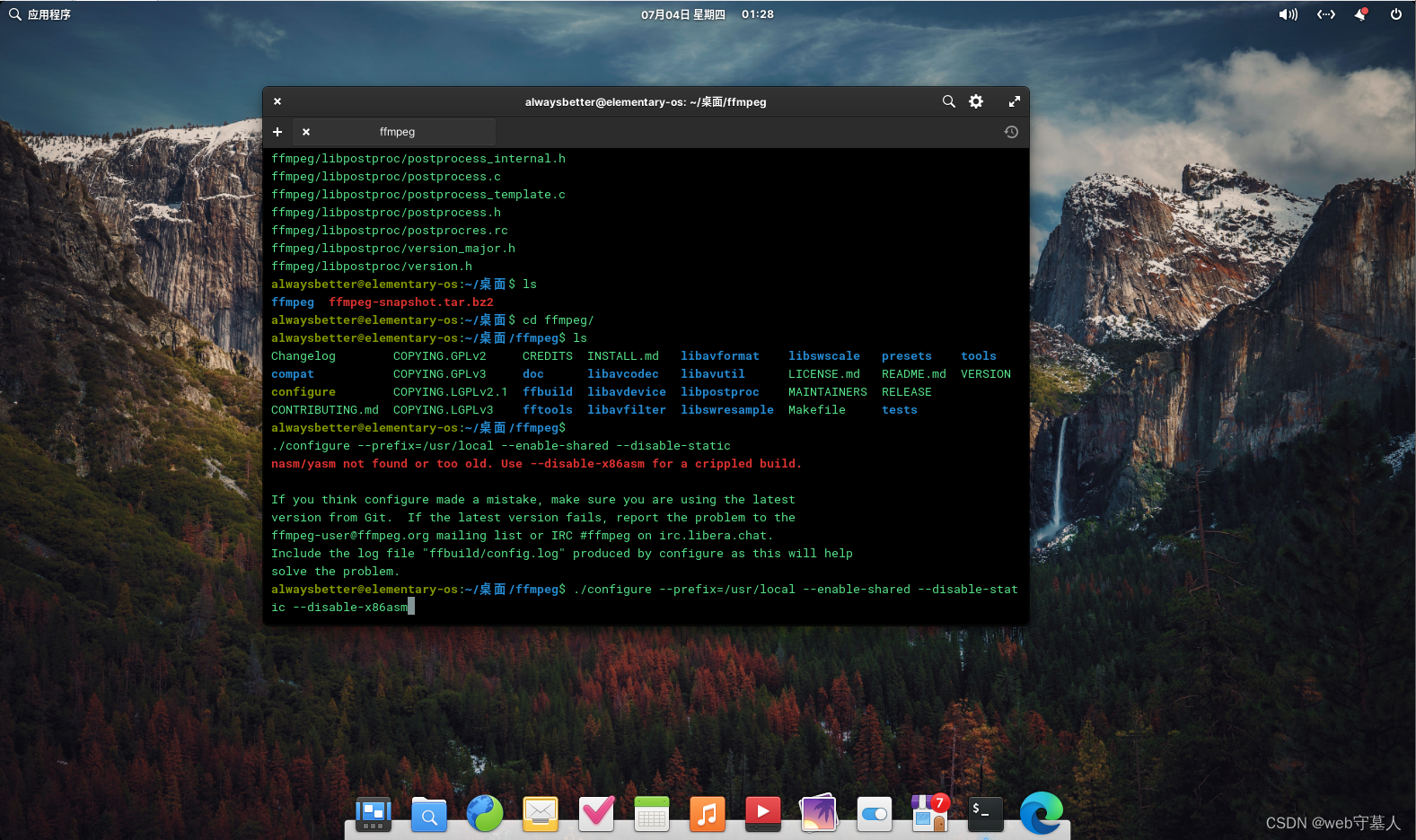Click the 'COPYING.LGPLv2.1' entry

[451, 392]
